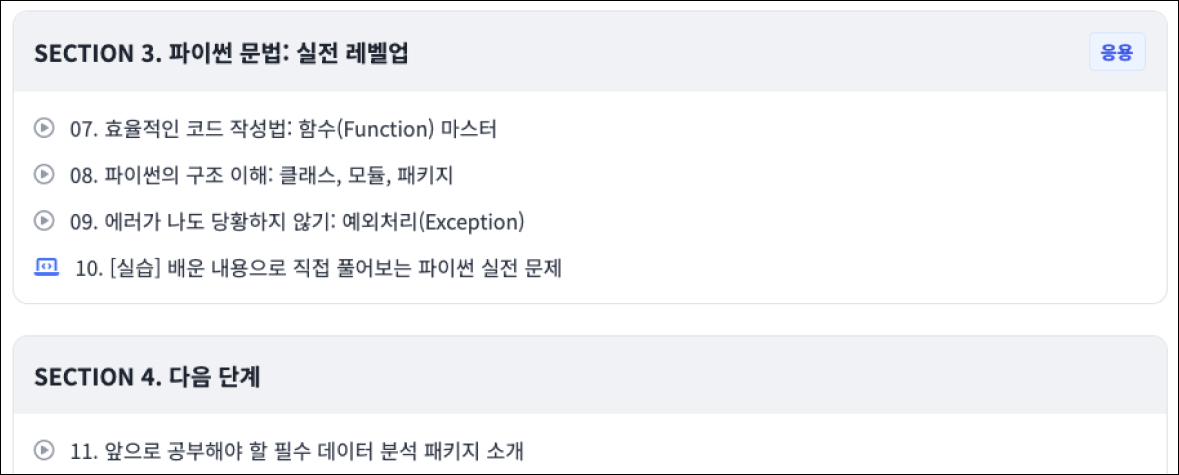Click the play icon beside lecture 07
Image resolution: width=1179 pixels, height=475 pixels.
pyautogui.click(x=43, y=129)
